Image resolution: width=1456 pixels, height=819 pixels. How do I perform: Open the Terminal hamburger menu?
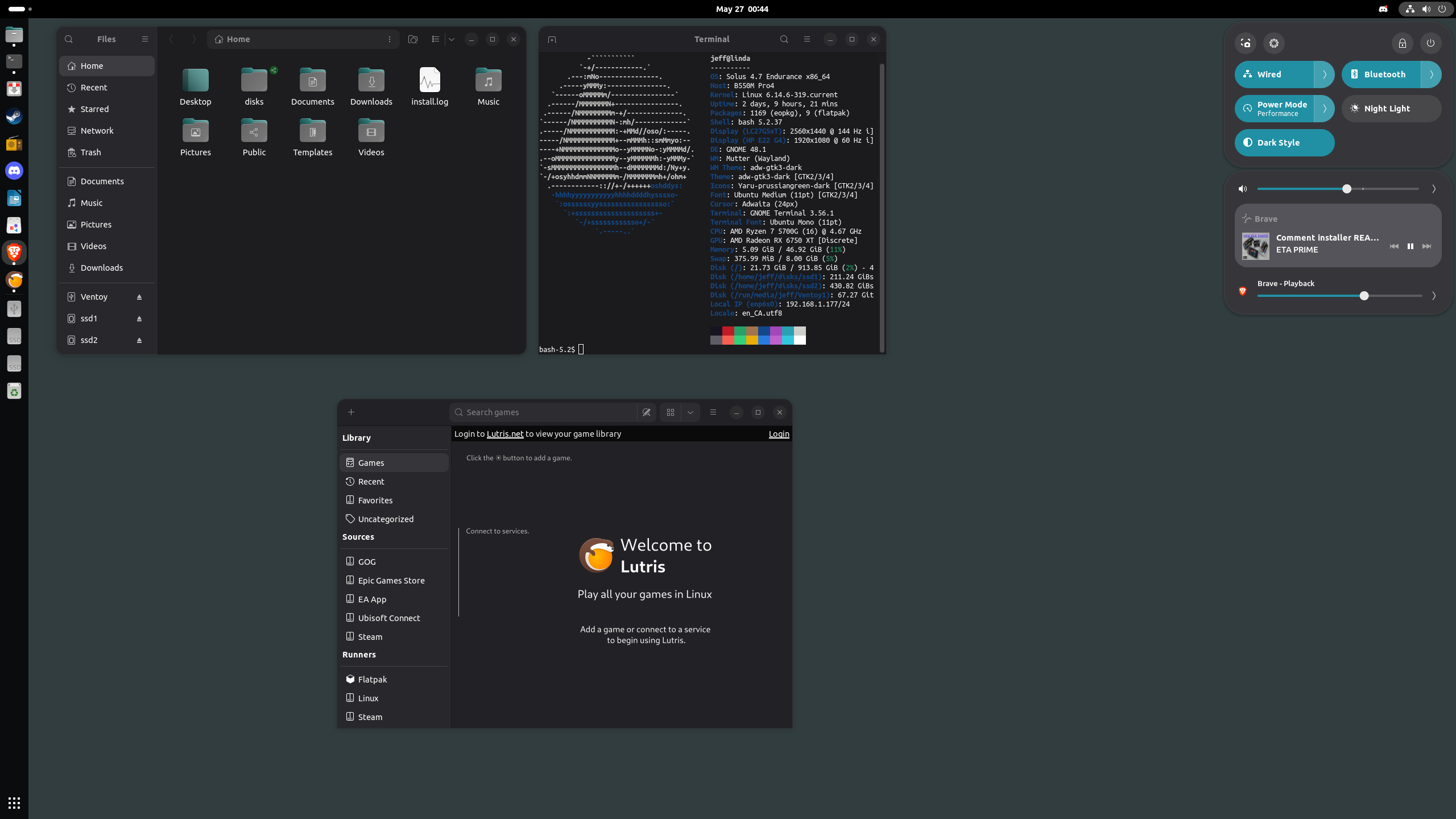806,39
